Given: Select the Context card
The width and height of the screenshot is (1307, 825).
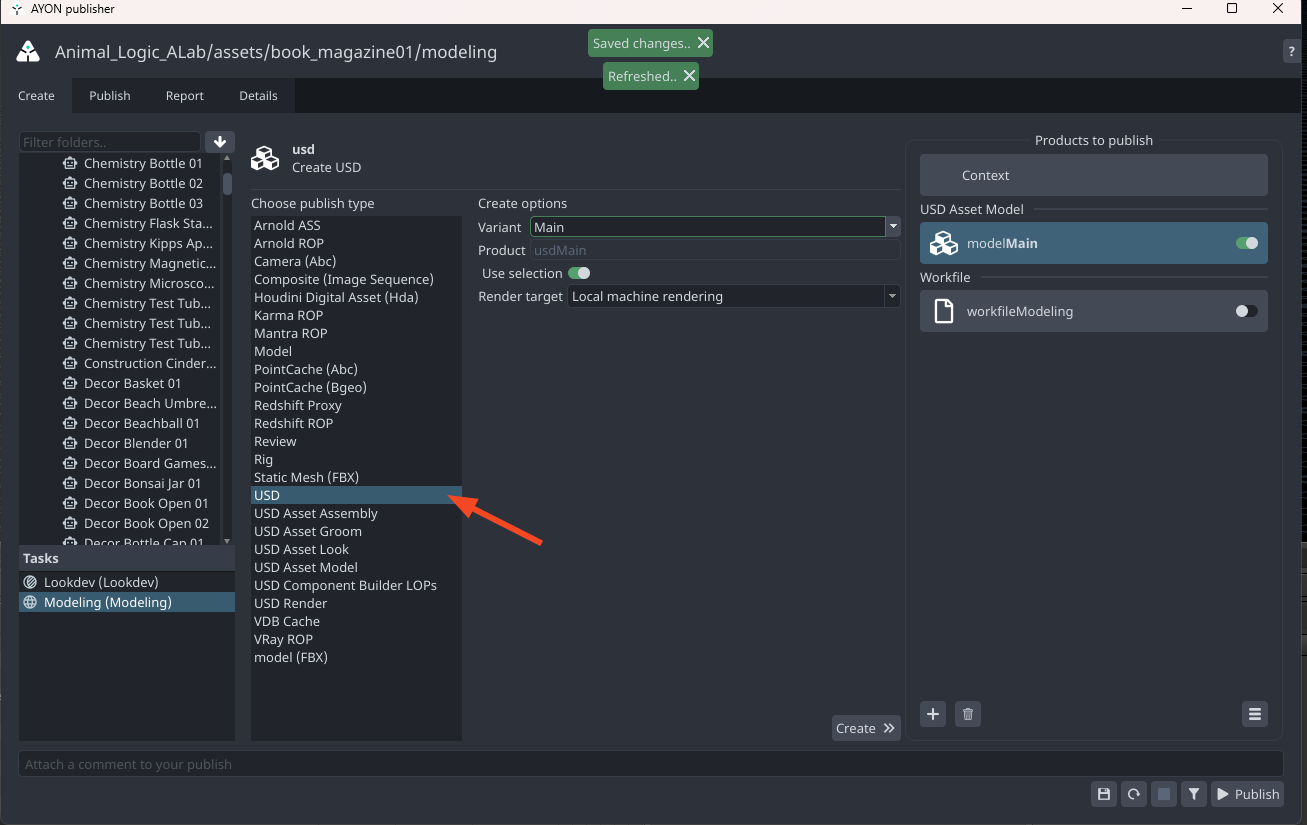Looking at the screenshot, I should [1094, 175].
